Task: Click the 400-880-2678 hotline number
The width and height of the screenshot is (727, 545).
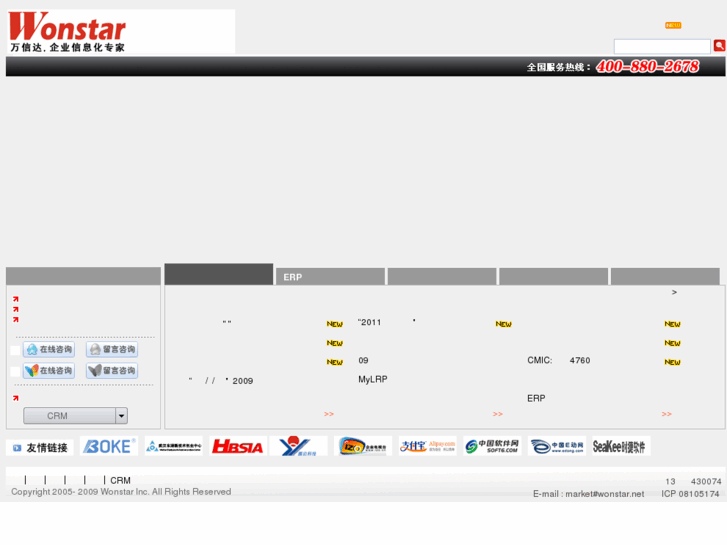Action: (647, 67)
